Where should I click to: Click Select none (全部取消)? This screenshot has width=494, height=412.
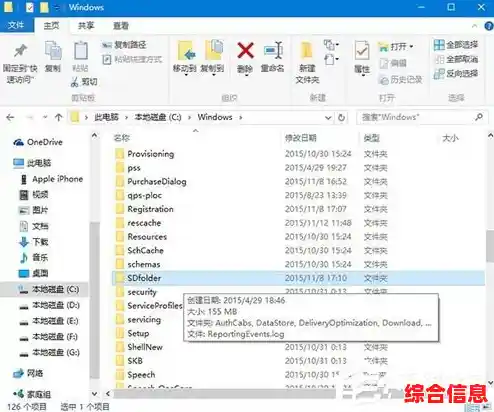(x=456, y=59)
